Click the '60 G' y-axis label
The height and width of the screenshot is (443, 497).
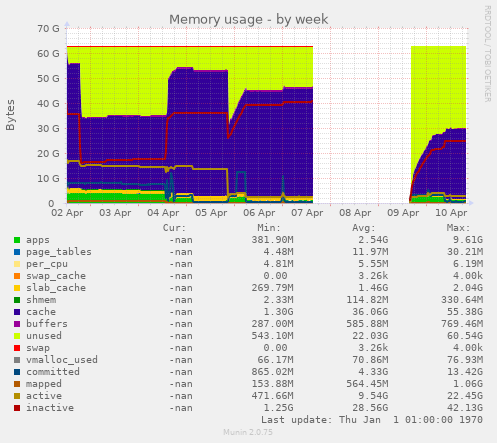click(48, 54)
